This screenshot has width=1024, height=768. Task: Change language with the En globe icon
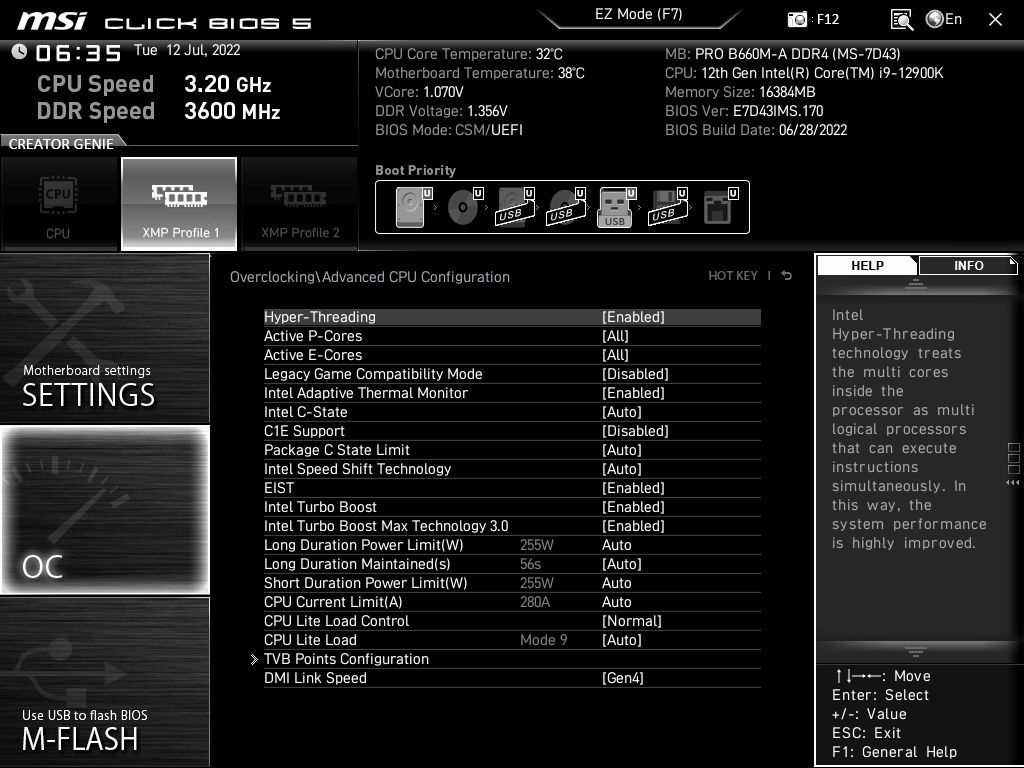[944, 19]
